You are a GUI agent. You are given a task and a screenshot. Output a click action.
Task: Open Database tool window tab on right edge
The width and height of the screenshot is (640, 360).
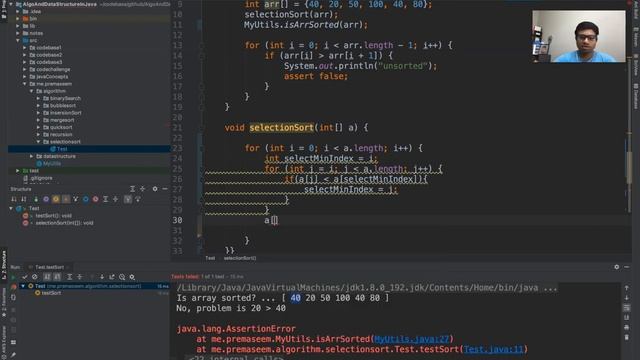coord(636,96)
